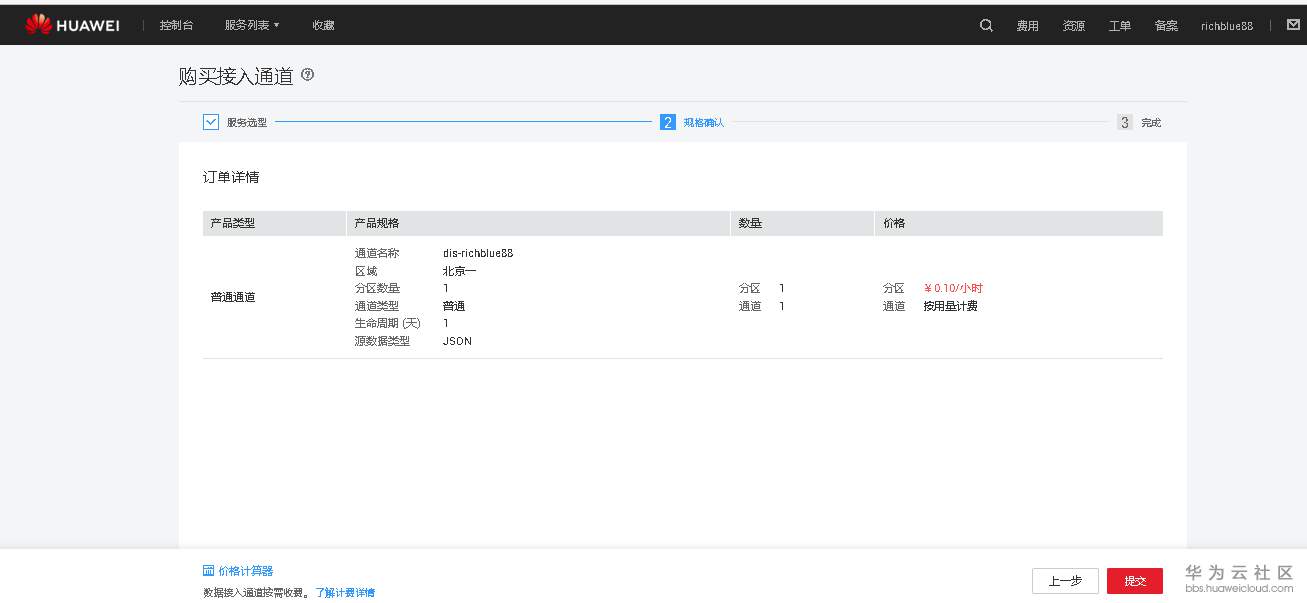
Task: Open 资源 menu
Action: click(x=1074, y=26)
